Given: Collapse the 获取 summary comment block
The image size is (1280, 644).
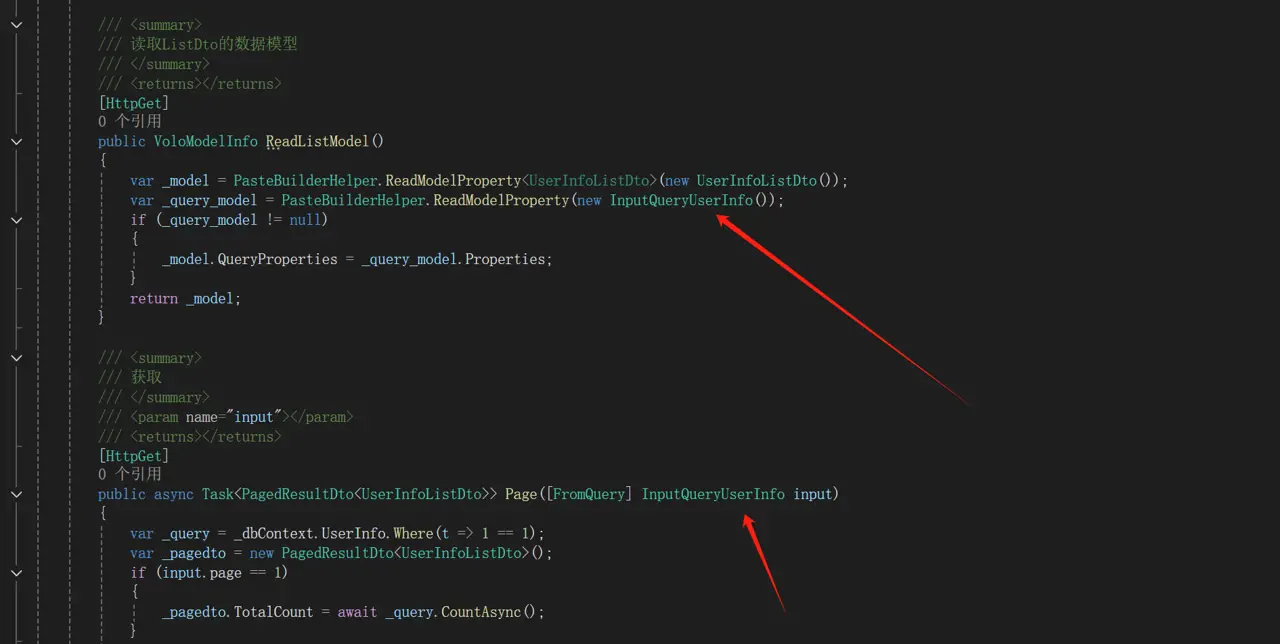Looking at the screenshot, I should pyautogui.click(x=16, y=358).
